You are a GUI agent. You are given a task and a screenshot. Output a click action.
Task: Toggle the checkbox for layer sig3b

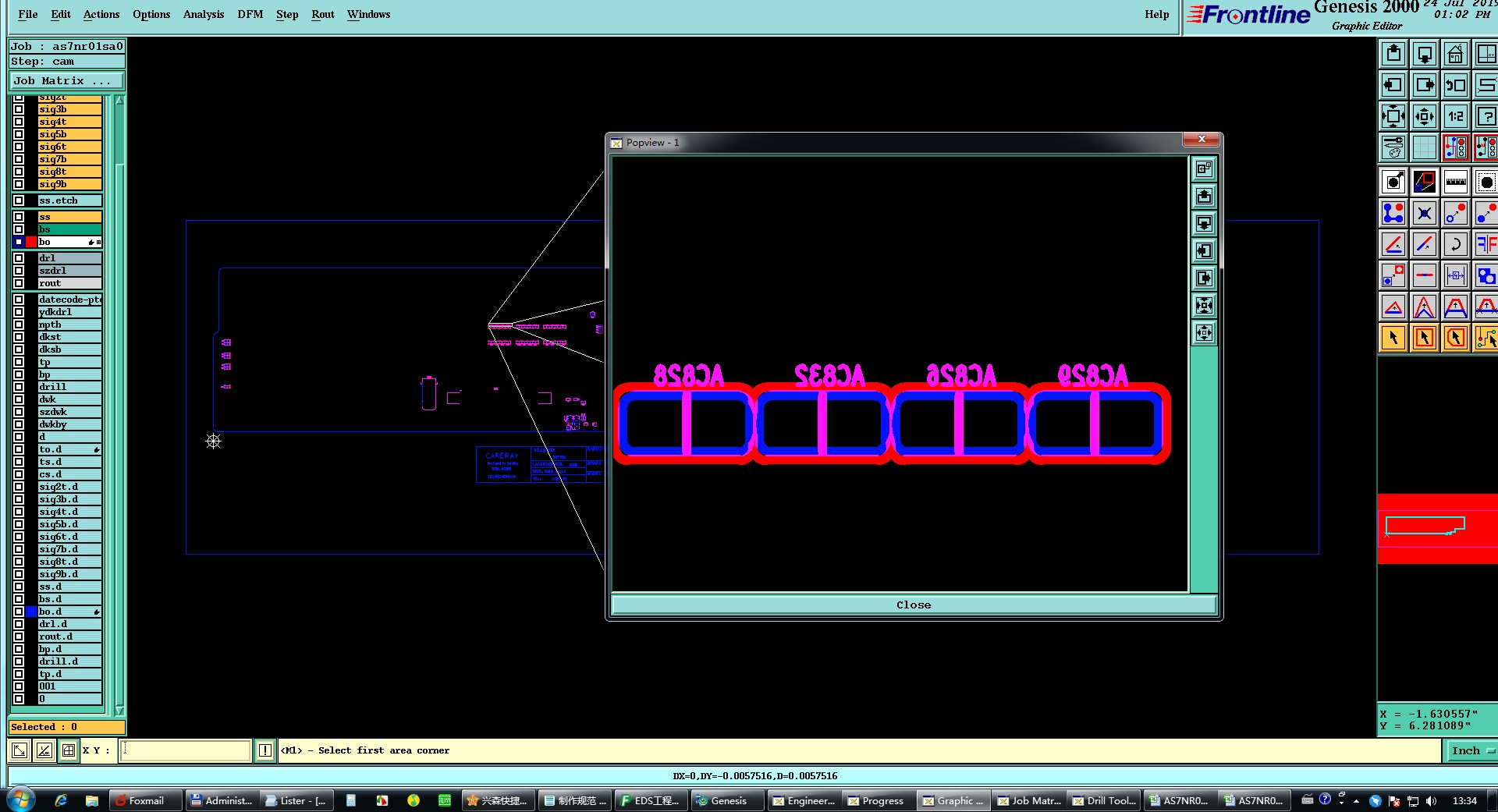pyautogui.click(x=19, y=109)
